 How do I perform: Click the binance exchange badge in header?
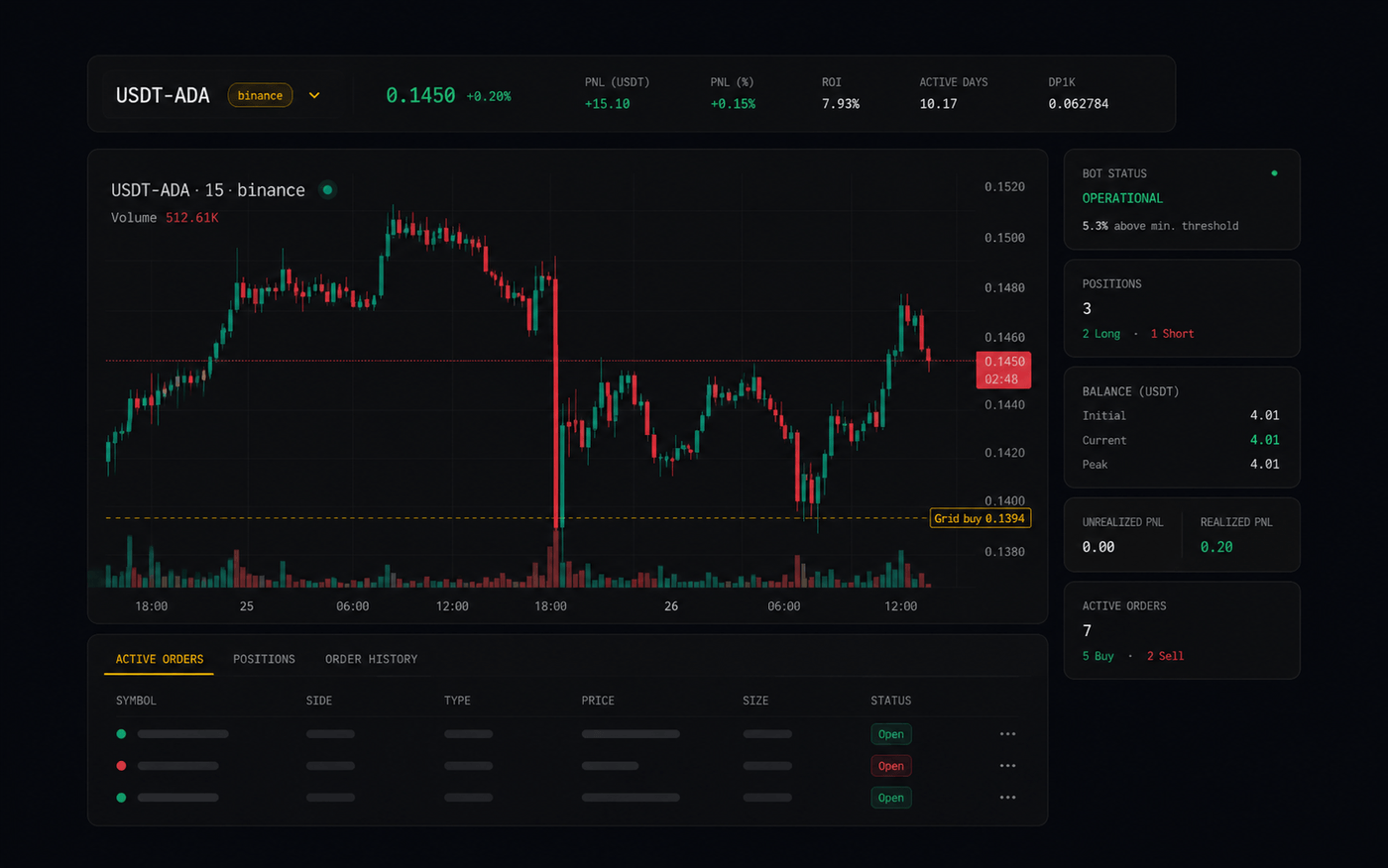(260, 95)
